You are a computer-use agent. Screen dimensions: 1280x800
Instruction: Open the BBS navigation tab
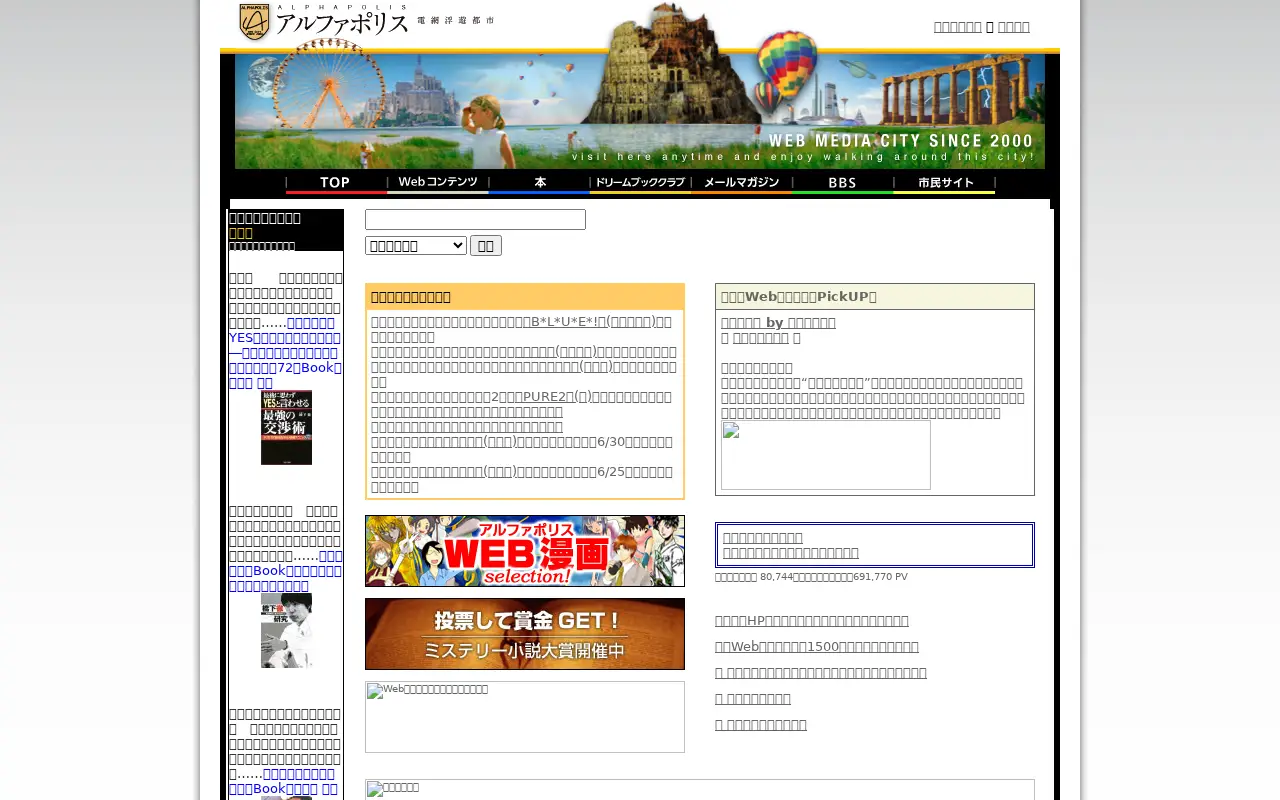pyautogui.click(x=842, y=184)
